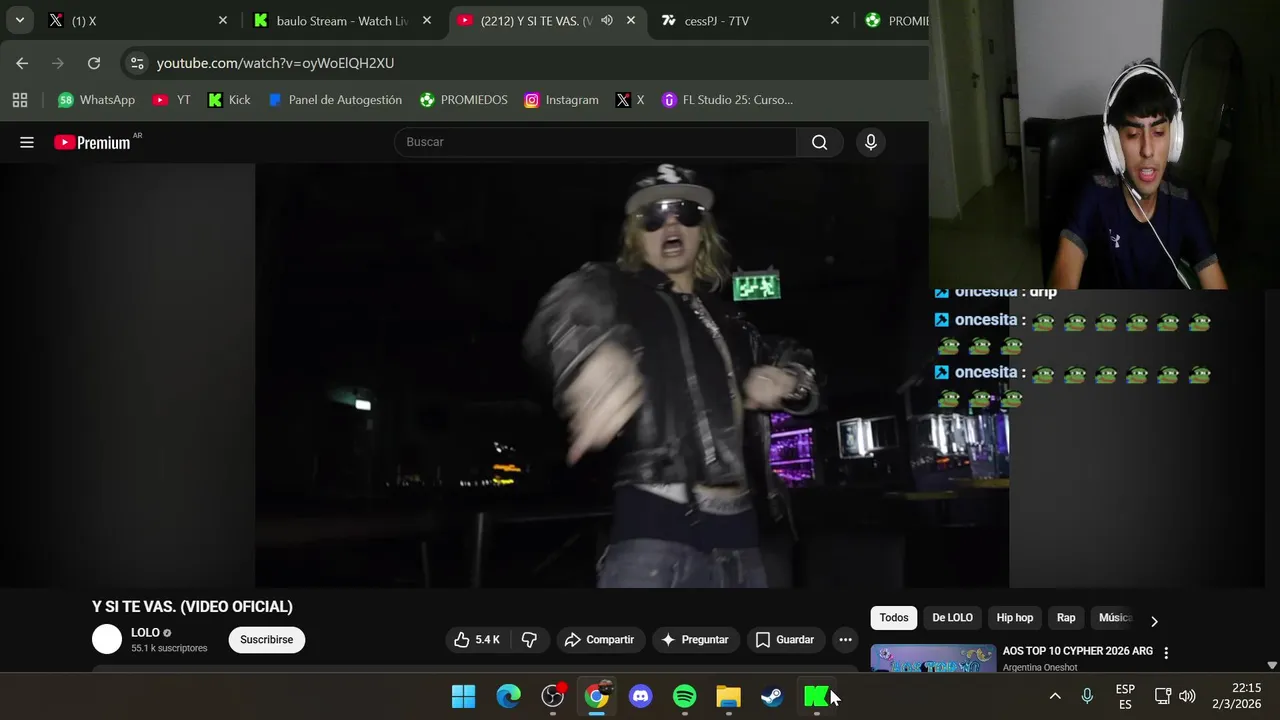Launch Microsoft Edge from taskbar
The height and width of the screenshot is (720, 1280).
509,696
